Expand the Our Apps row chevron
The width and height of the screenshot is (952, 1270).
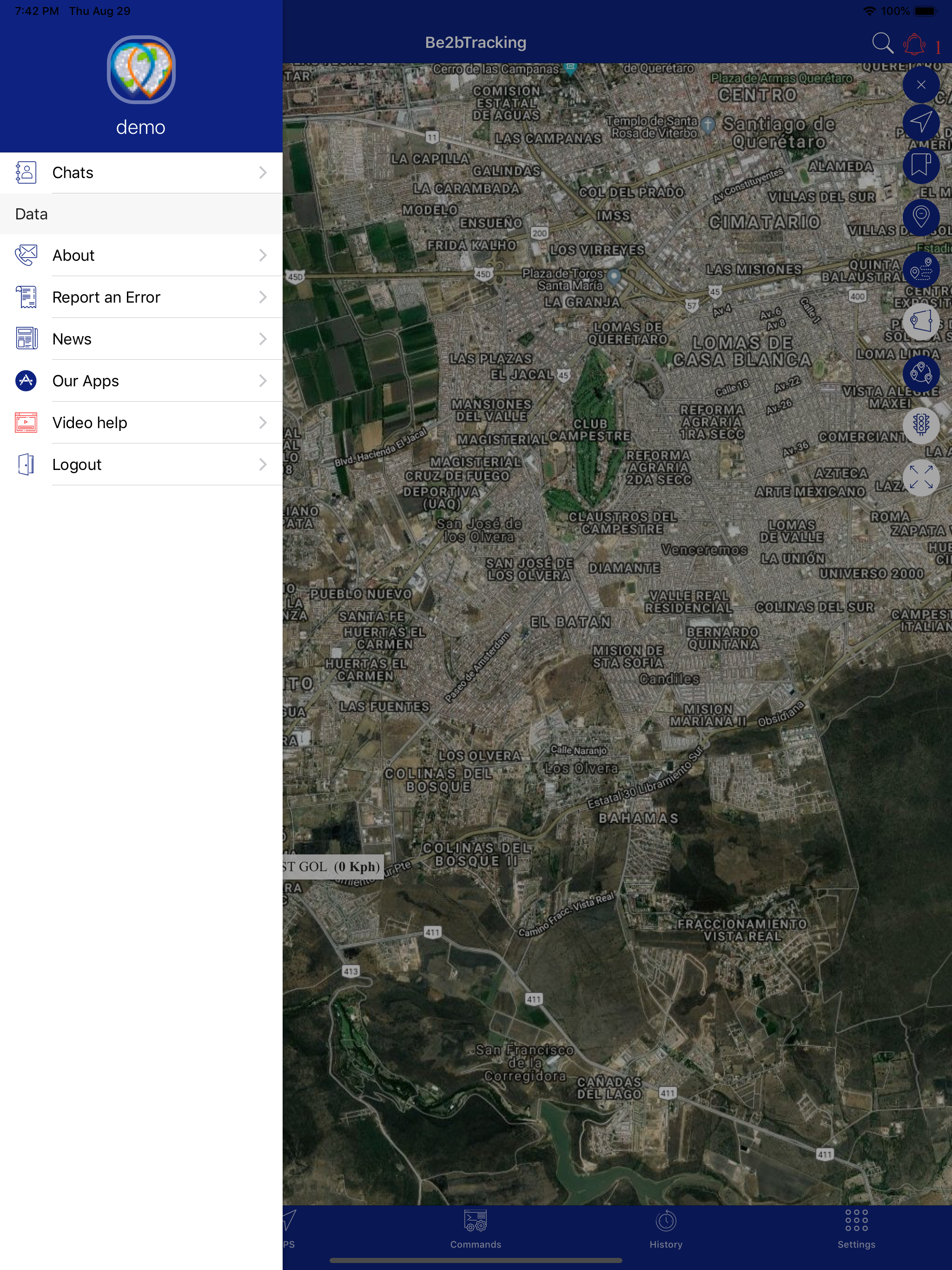(262, 381)
